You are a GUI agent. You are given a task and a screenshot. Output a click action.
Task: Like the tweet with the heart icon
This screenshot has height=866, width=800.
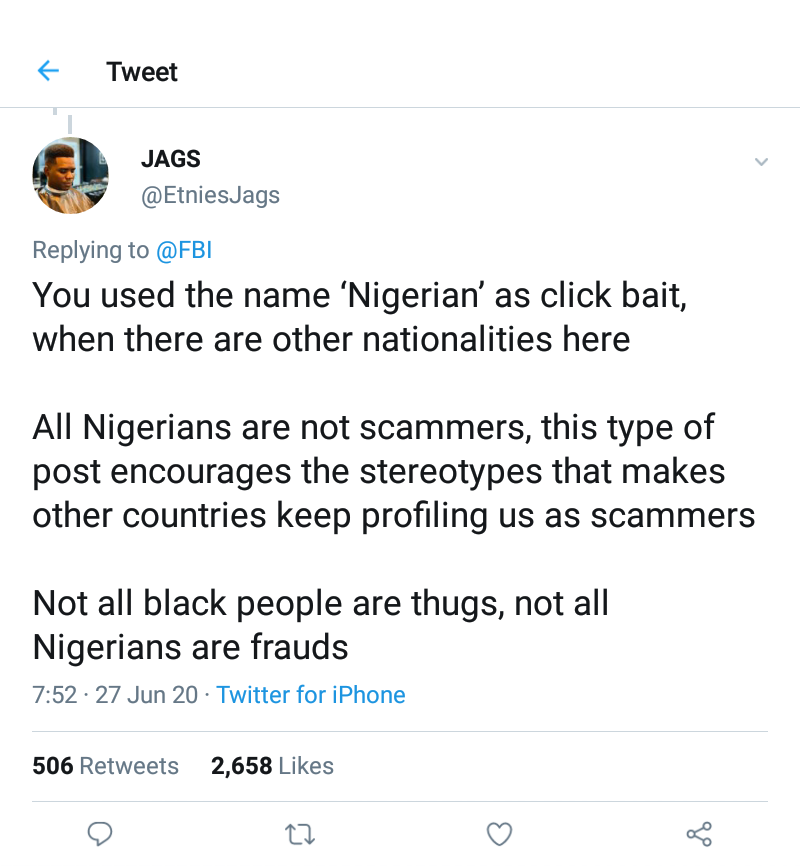(499, 833)
